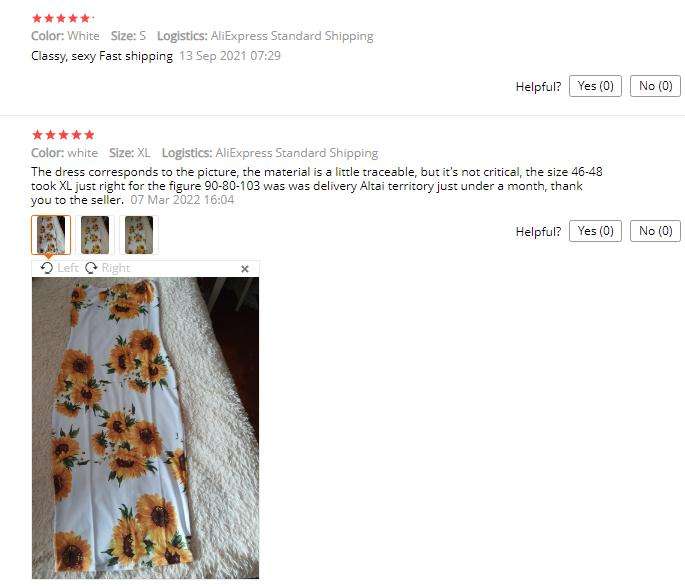Viewport: 685px width, 587px height.
Task: Click the five-star rating of second review
Action: [63, 135]
